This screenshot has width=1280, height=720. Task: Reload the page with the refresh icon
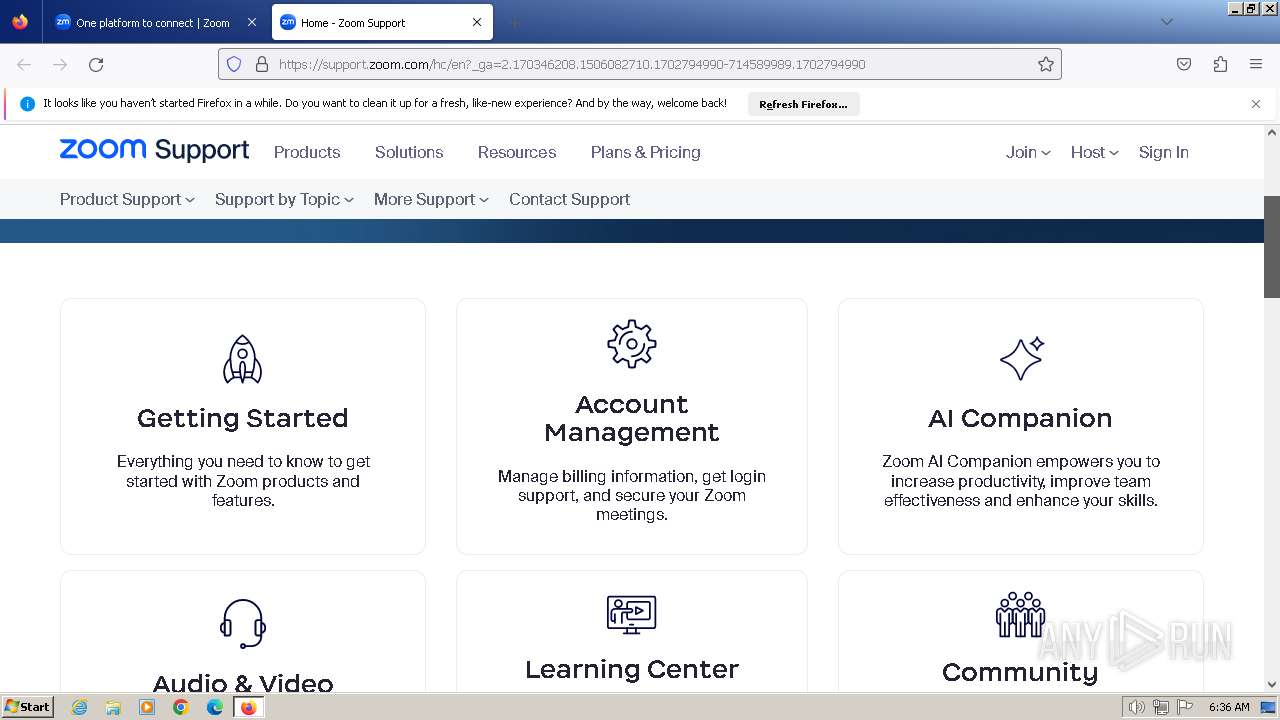96,64
